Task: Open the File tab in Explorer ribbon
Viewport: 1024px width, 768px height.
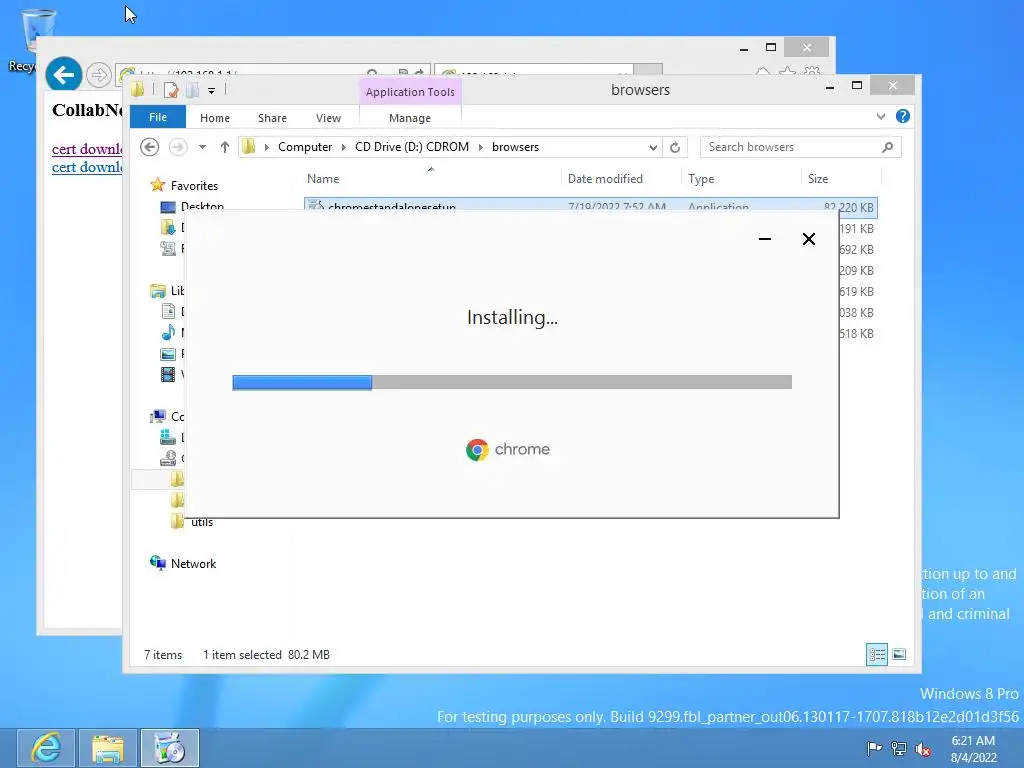Action: coord(157,117)
